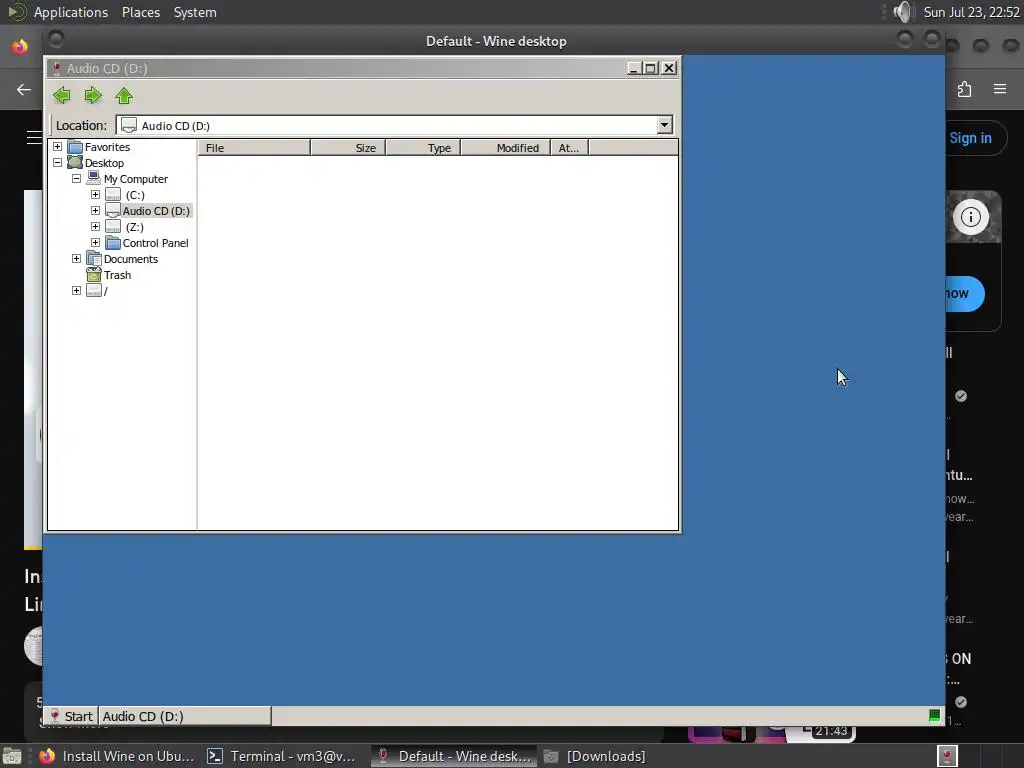Click the Firefox logo icon at top left

coord(20,46)
